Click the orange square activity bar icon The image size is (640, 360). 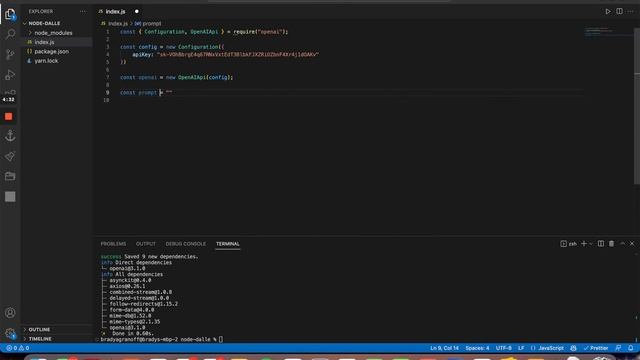point(9,117)
